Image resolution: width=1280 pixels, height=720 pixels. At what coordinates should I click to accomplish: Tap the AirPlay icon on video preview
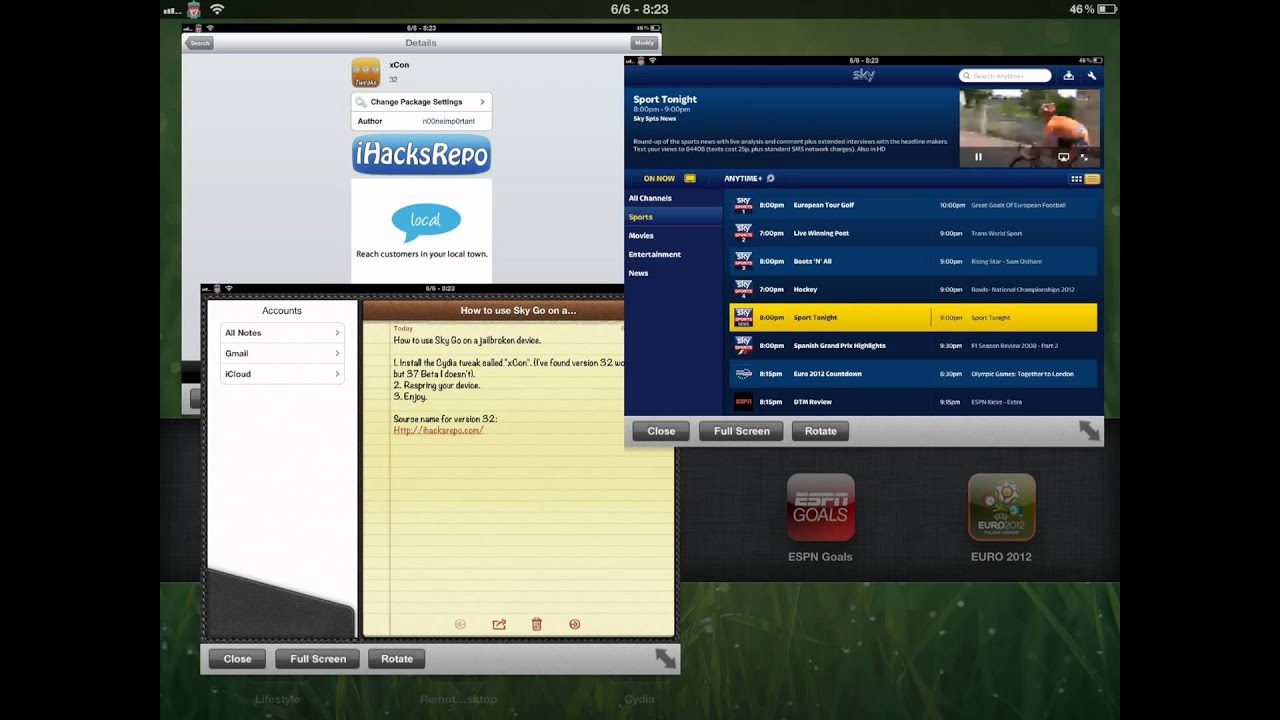point(1063,157)
